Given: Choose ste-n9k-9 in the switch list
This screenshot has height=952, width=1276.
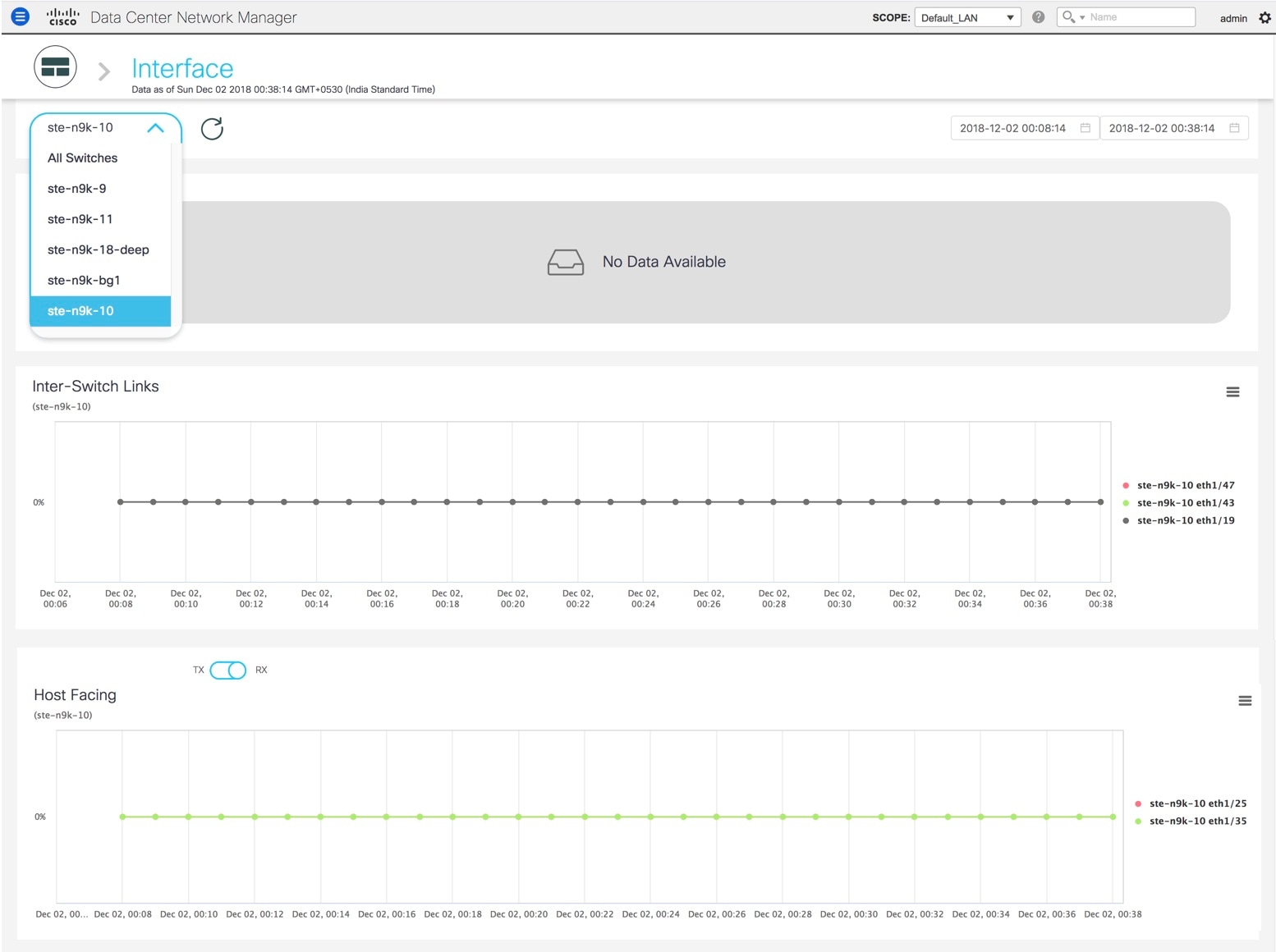Looking at the screenshot, I should click(100, 189).
